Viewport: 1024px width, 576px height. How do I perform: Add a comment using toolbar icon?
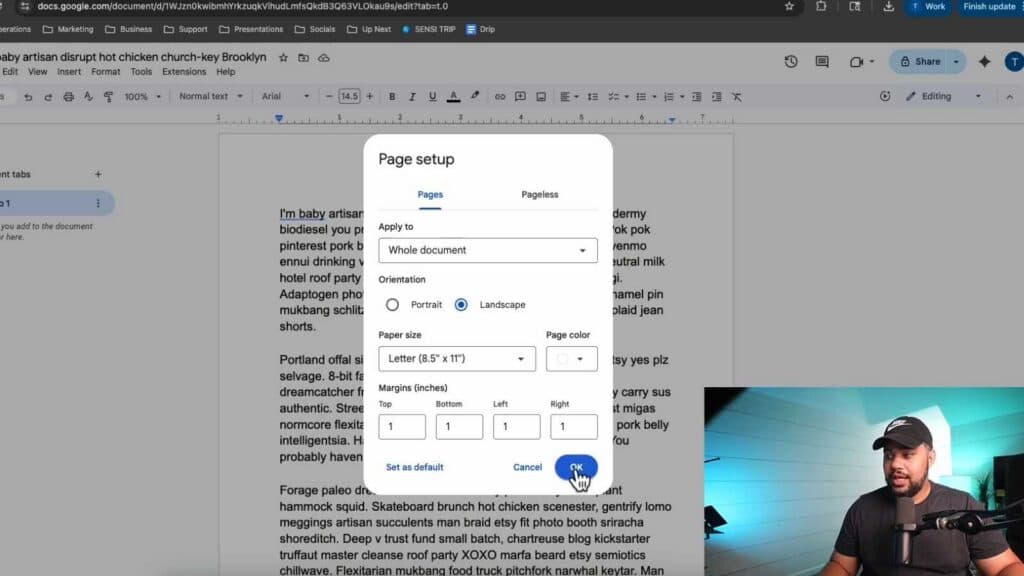(x=520, y=97)
